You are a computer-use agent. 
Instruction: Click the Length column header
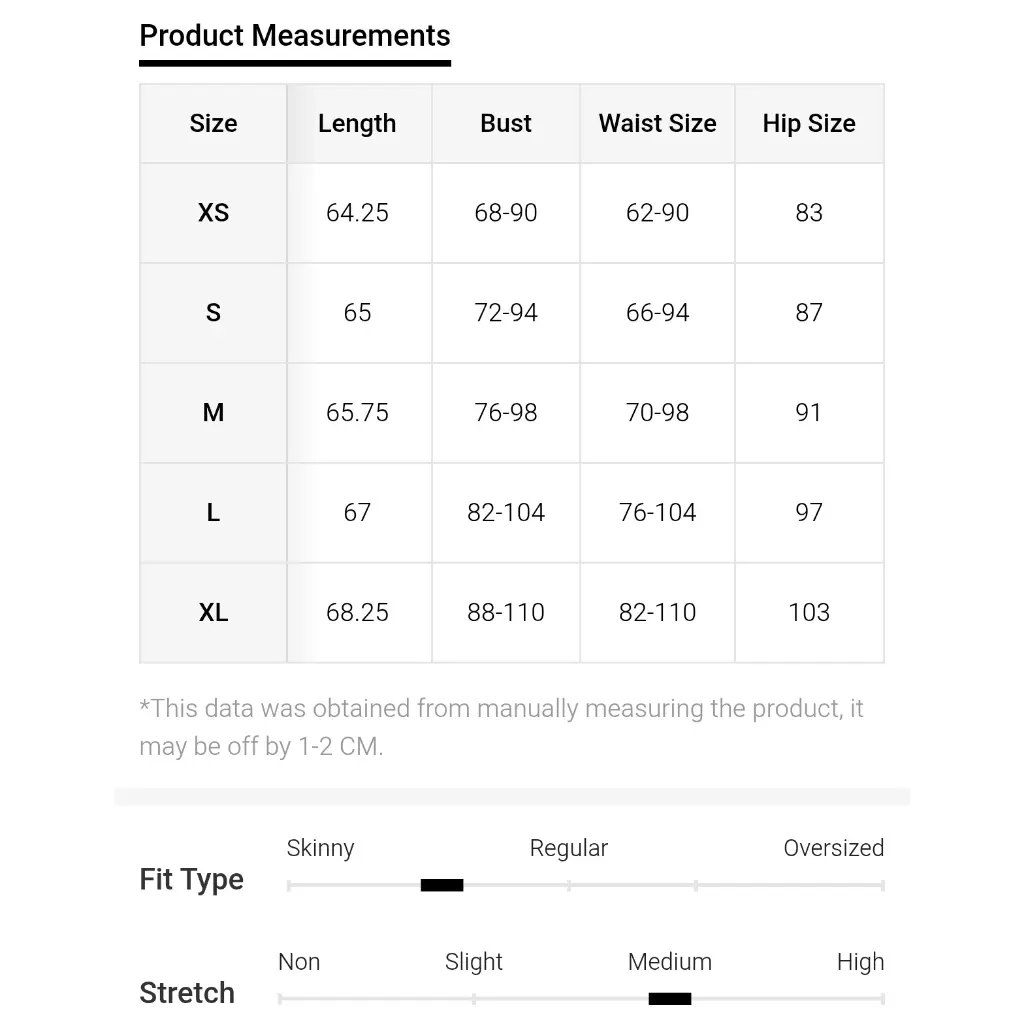click(x=357, y=124)
